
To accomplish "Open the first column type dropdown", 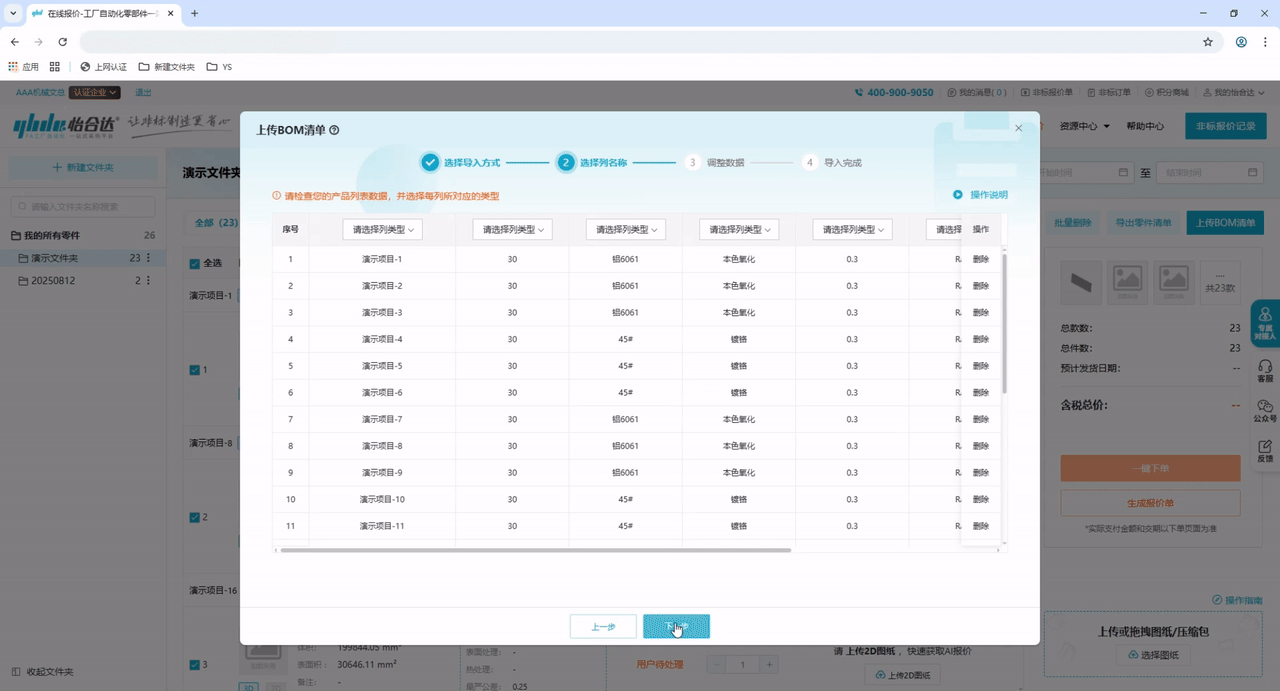I will 382,230.
